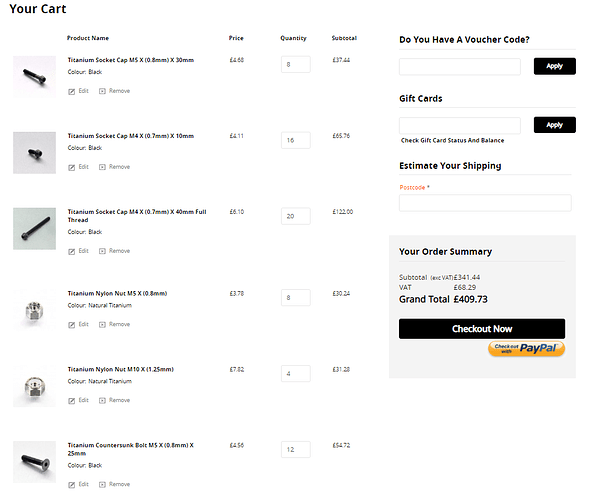Click Edit icon for Socket Cap M4 10mm

pos(72,167)
